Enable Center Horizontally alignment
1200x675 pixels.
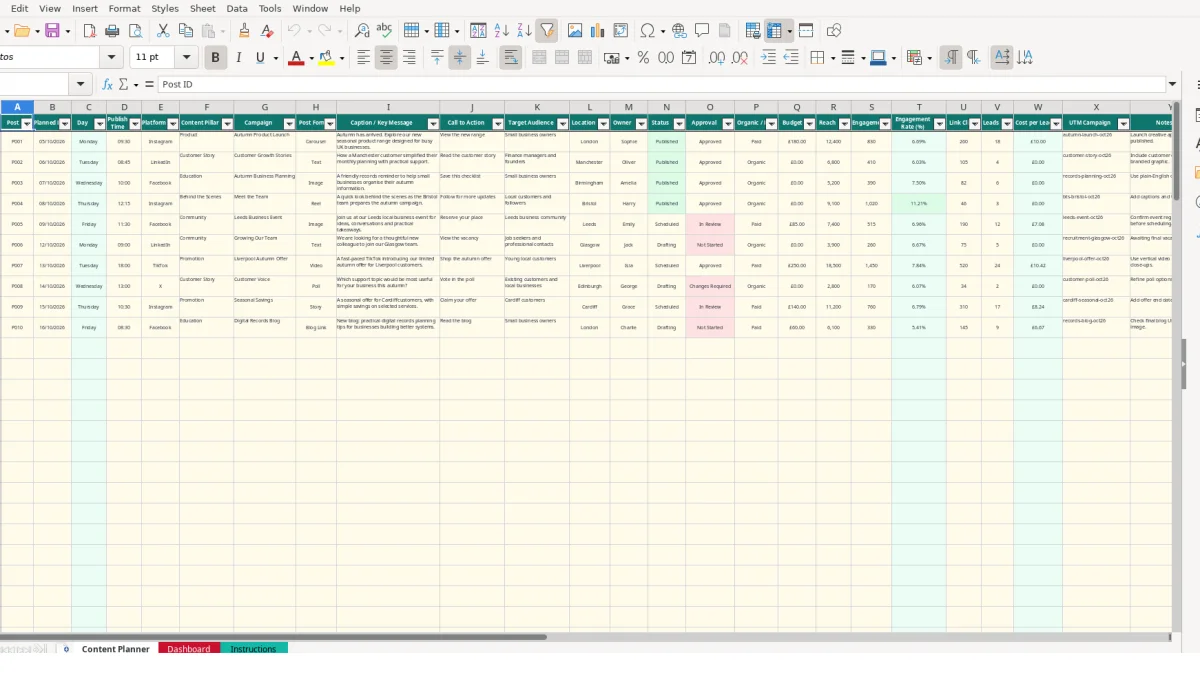point(386,58)
